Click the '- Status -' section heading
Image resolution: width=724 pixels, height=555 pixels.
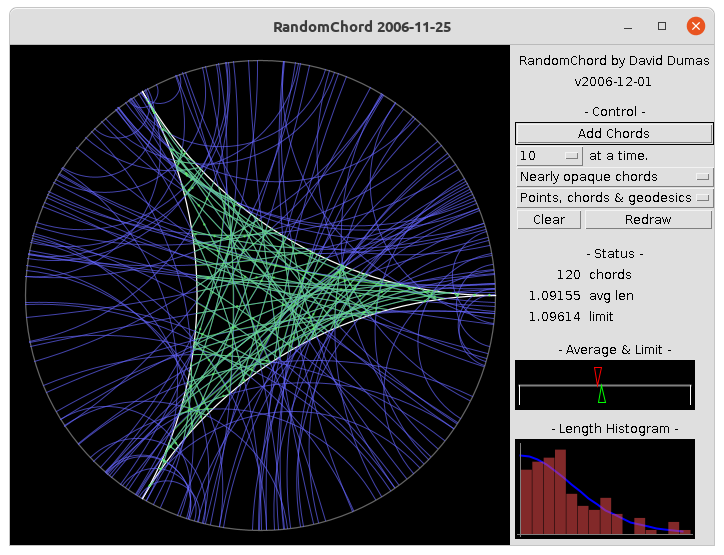(615, 254)
